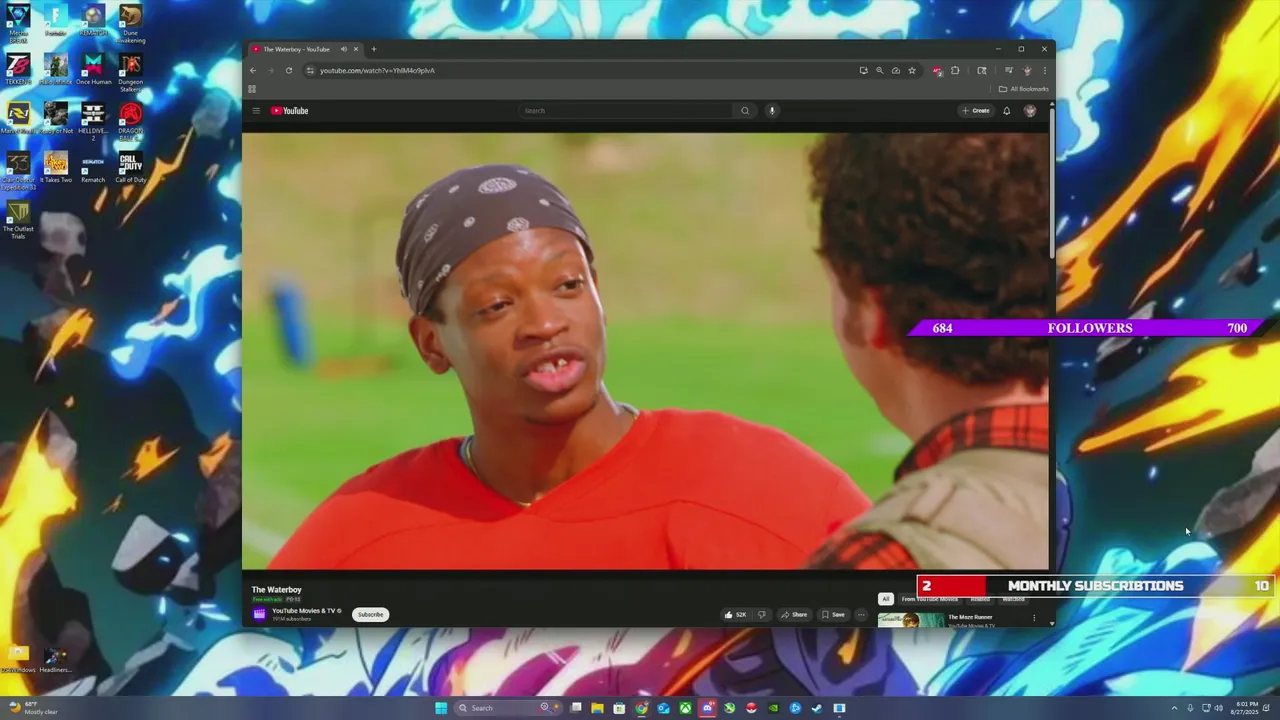
Task: Open the TEKKEN 8 desktop shortcut
Action: 18,69
